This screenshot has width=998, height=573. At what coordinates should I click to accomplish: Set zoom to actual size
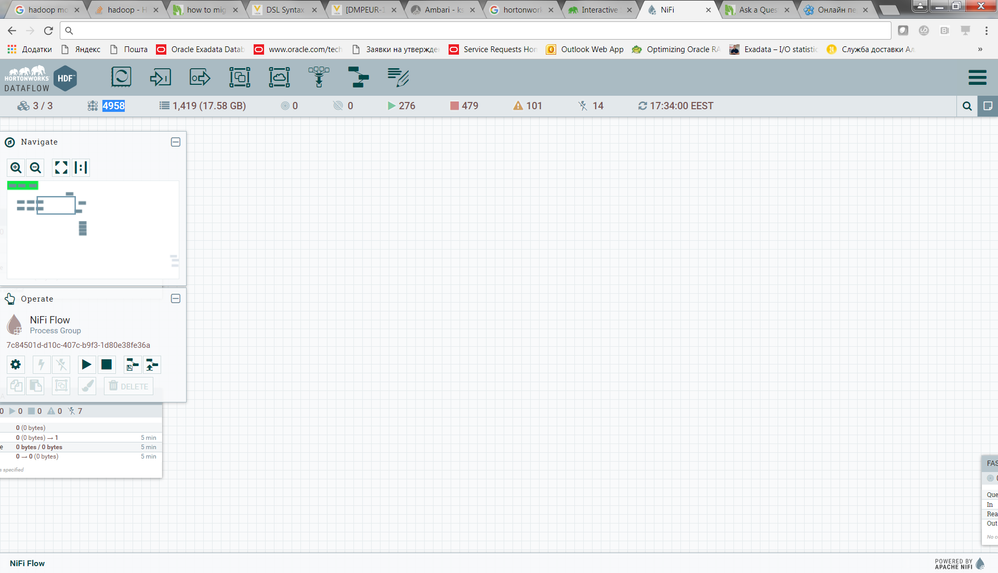tap(81, 167)
